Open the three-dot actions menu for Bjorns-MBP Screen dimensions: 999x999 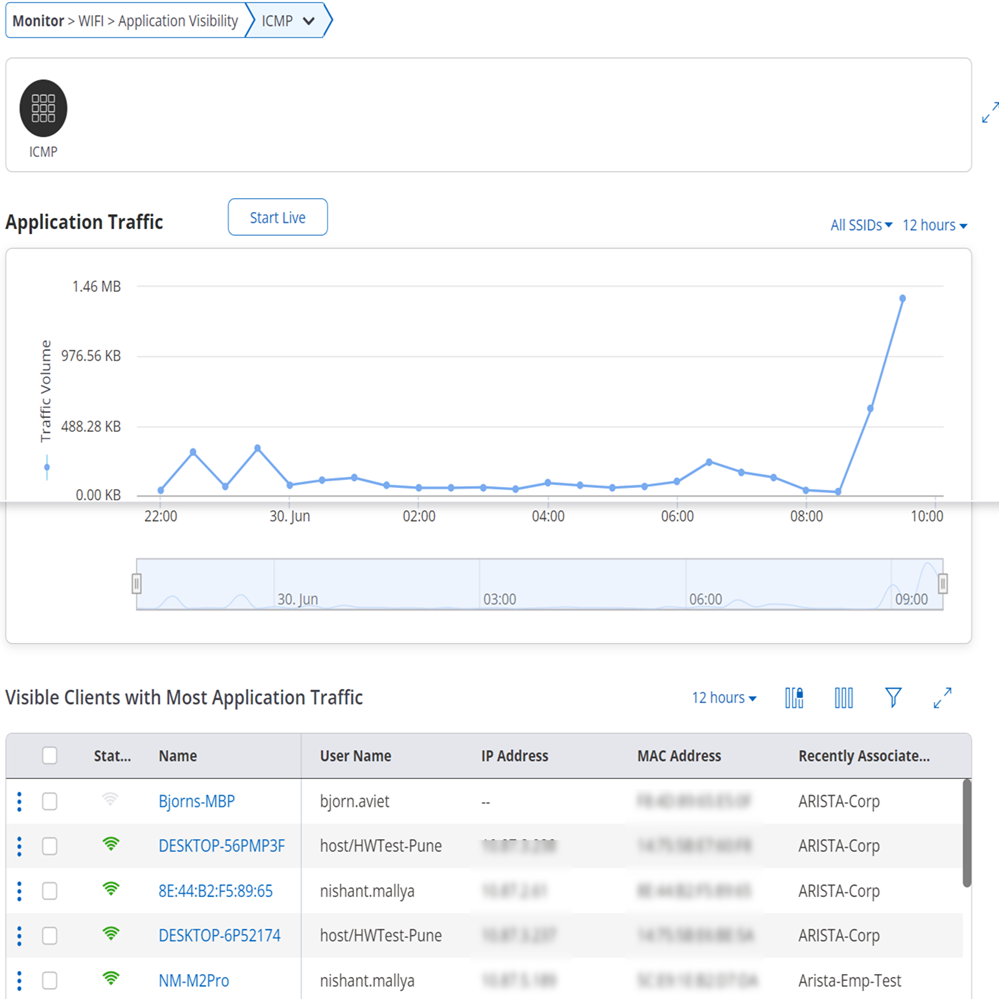17,801
